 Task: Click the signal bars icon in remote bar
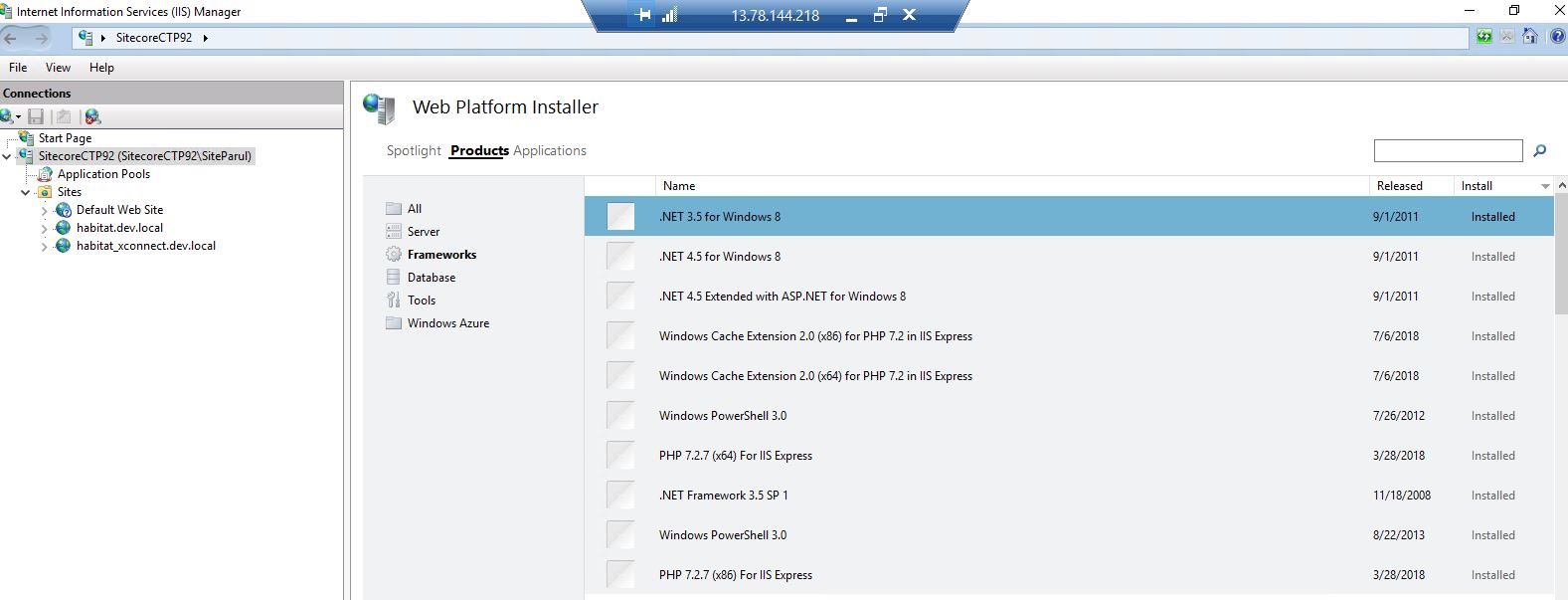(669, 15)
